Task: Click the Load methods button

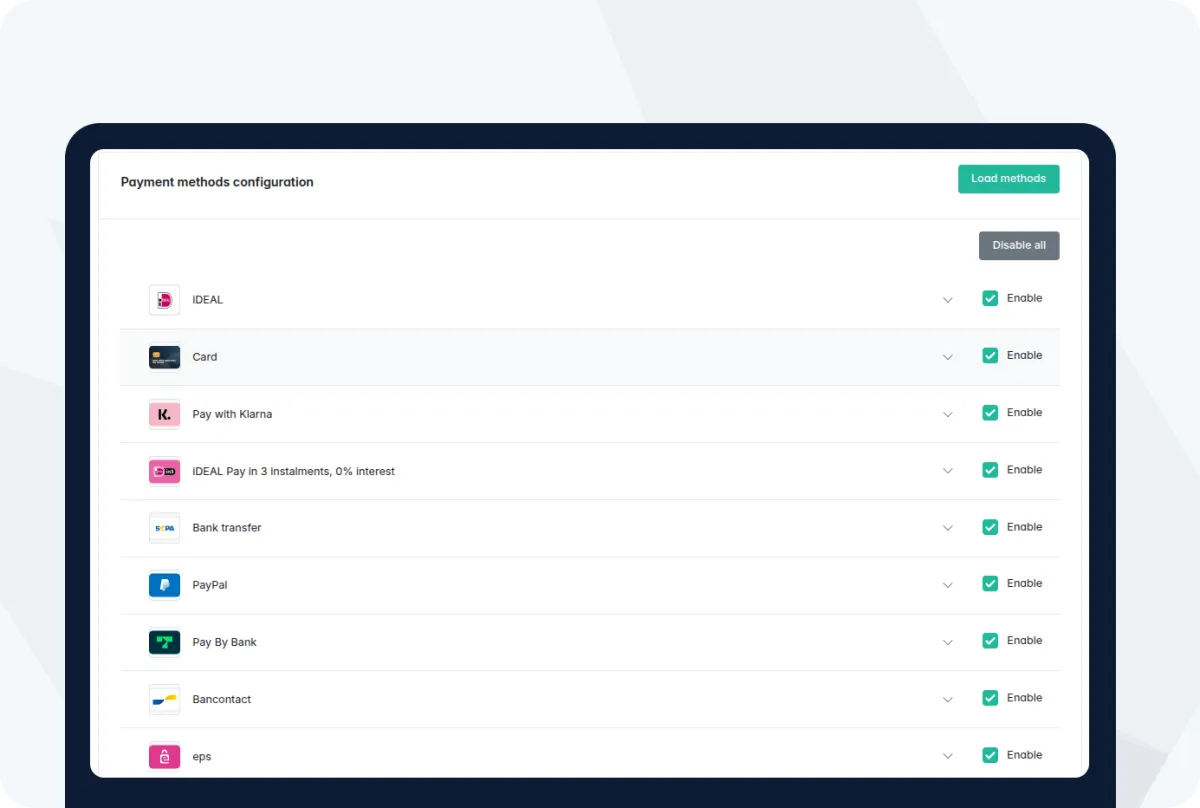Action: pos(1008,179)
